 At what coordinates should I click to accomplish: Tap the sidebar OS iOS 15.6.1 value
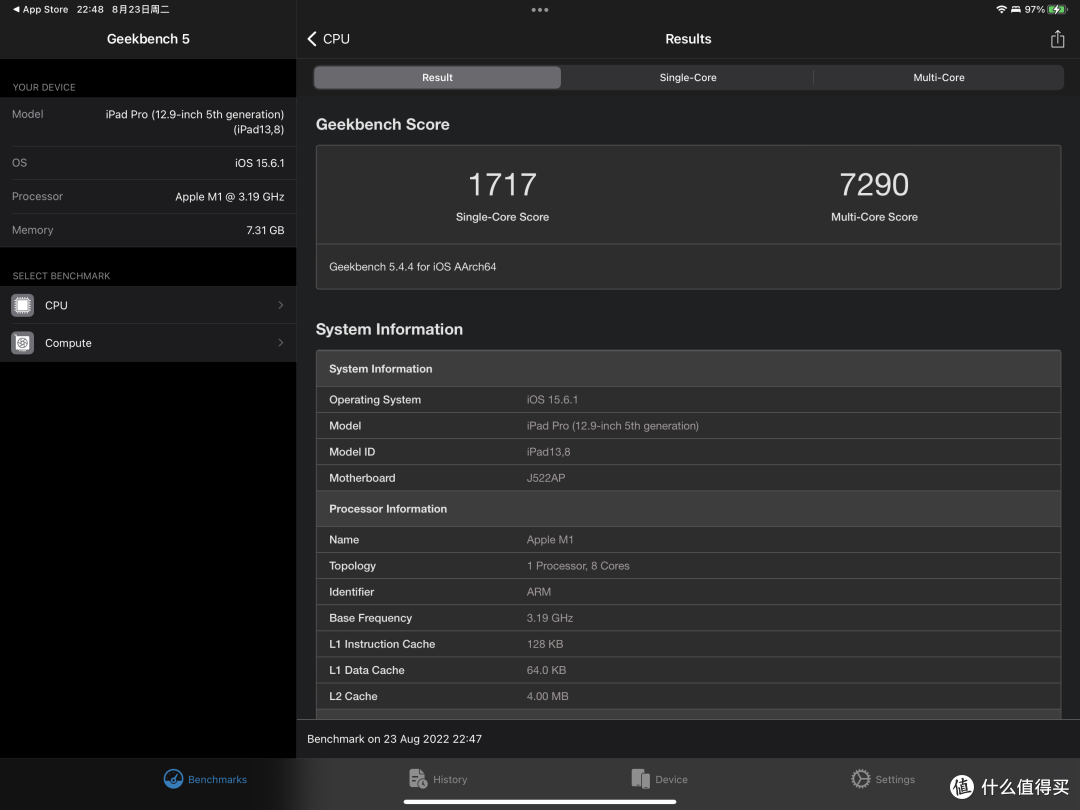pos(259,163)
